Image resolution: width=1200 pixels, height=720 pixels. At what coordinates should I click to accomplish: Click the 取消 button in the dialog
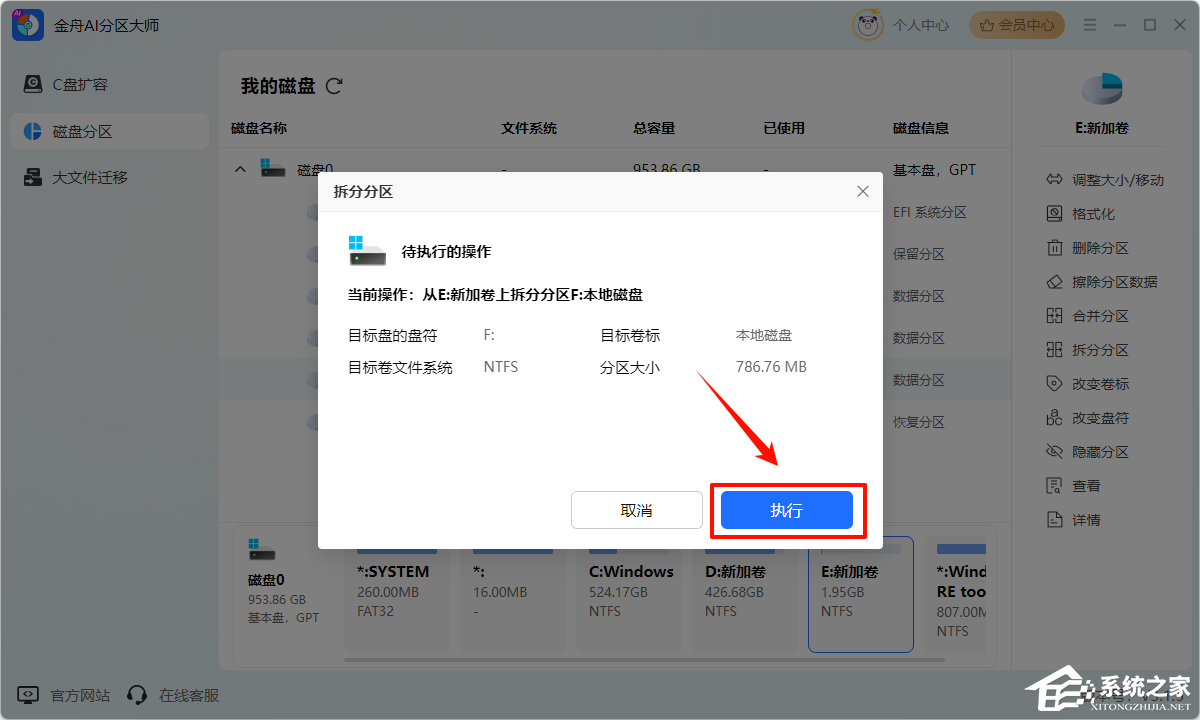click(637, 510)
